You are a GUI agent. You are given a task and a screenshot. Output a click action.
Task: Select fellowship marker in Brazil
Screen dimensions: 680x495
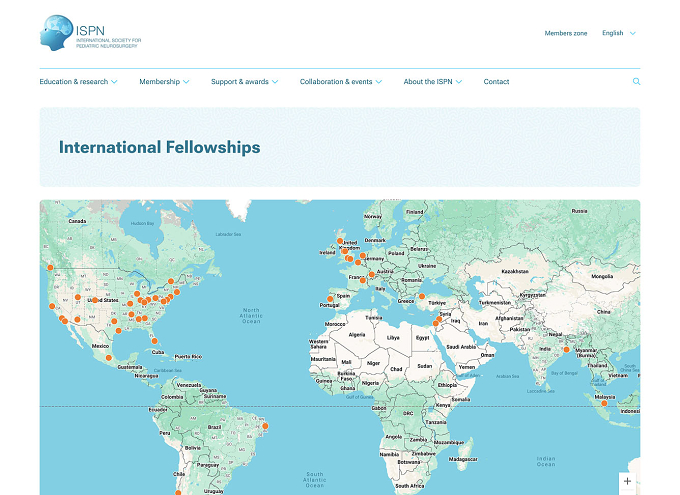coord(265,426)
